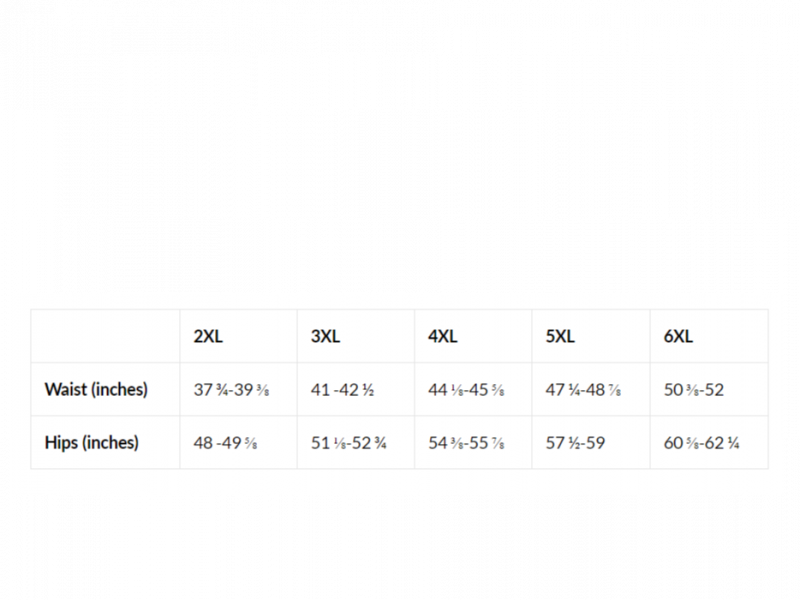800x600 pixels.
Task: Click the black area above the size chart
Action: [400, 150]
